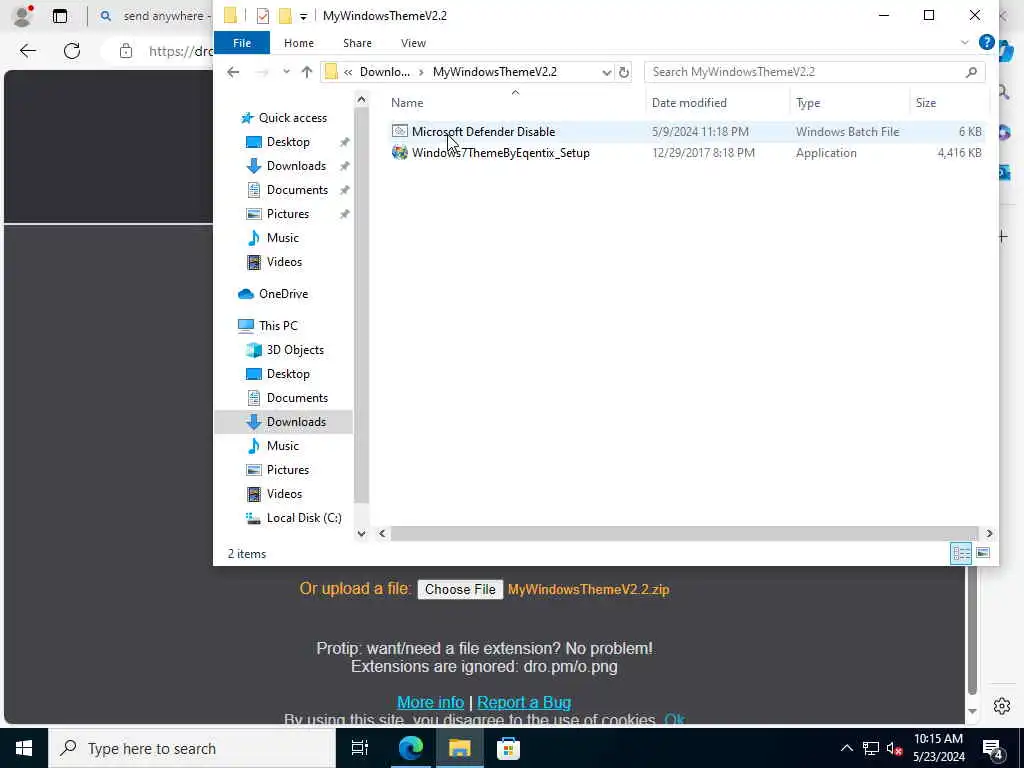Click Ok link in cookie notice
Viewport: 1024px width, 768px height.
tap(674, 720)
